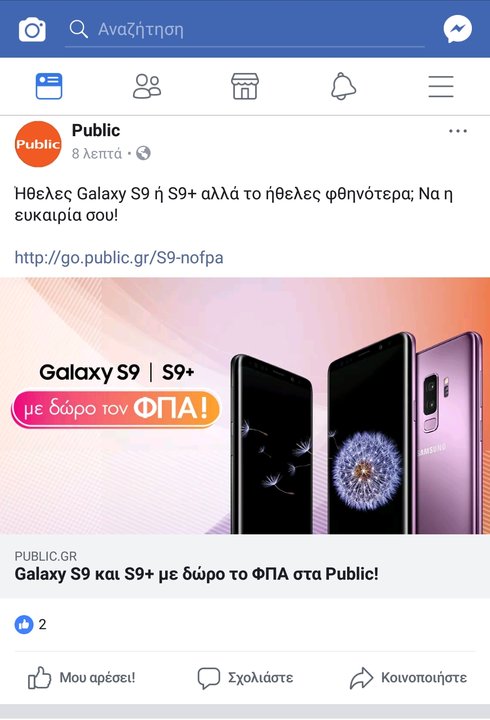
Task: Open post options three-dots menu
Action: point(458,131)
